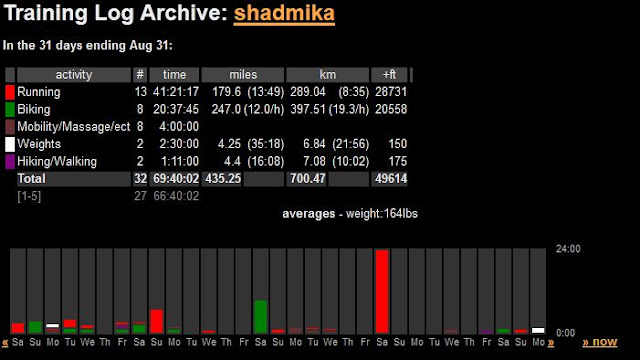Click the brown Mobility/Massage color swatch
This screenshot has height=360, width=640.
click(10, 127)
